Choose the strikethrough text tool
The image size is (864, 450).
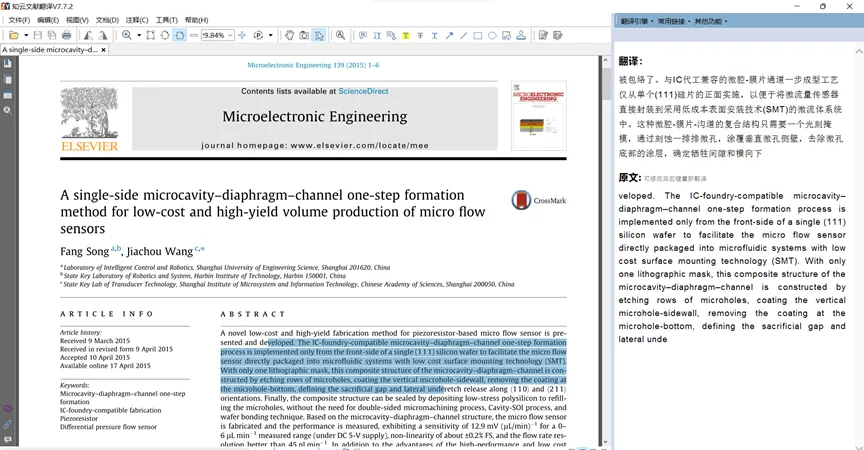(420, 35)
